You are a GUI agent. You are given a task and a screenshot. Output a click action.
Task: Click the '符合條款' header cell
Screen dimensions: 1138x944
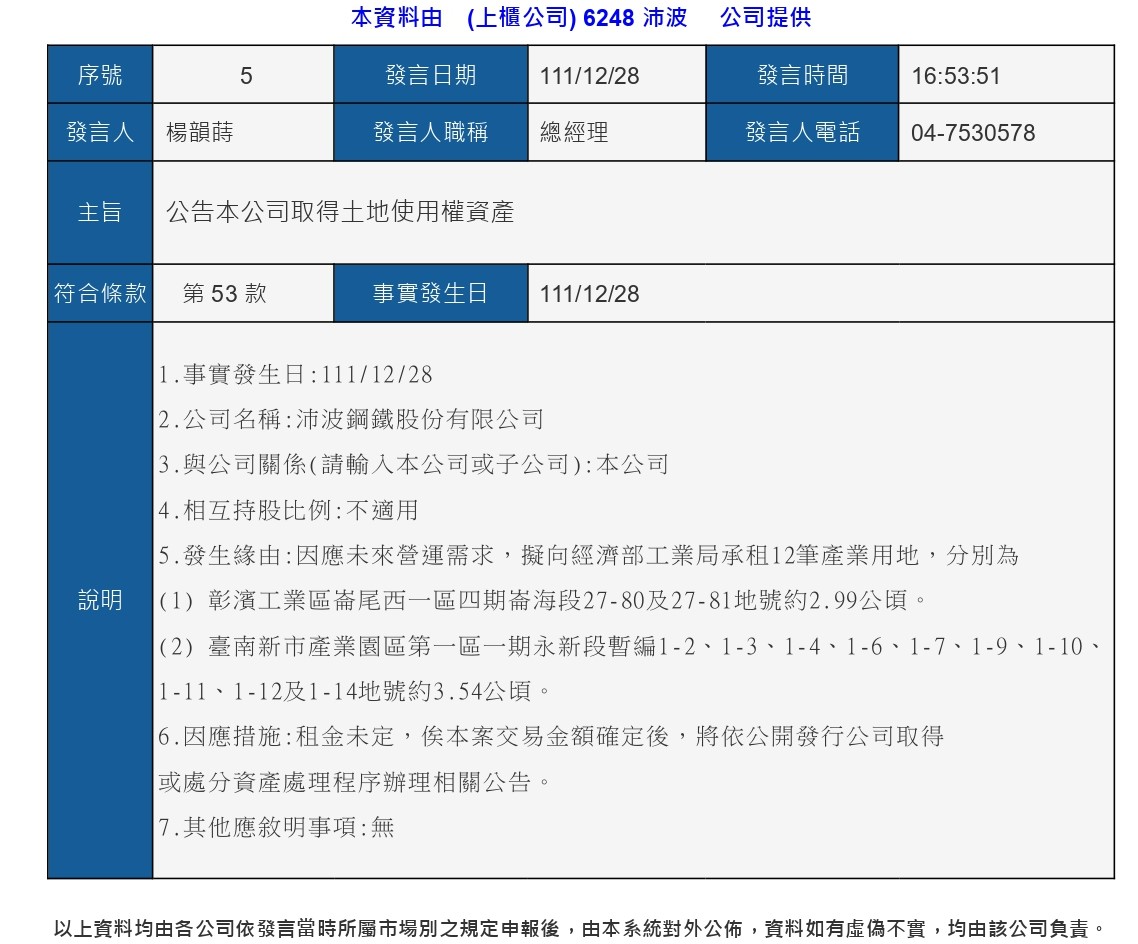tap(100, 293)
